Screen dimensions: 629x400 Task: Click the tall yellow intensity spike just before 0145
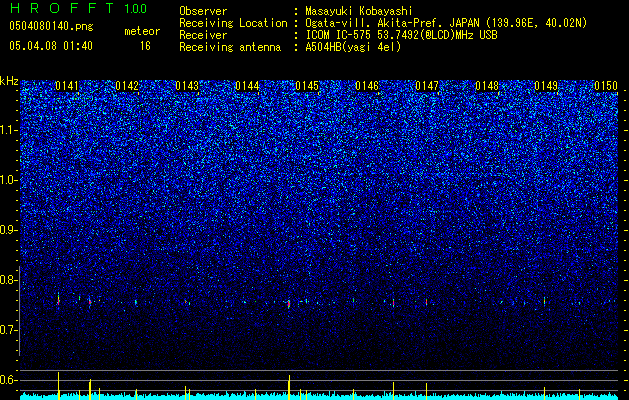pyautogui.click(x=289, y=387)
